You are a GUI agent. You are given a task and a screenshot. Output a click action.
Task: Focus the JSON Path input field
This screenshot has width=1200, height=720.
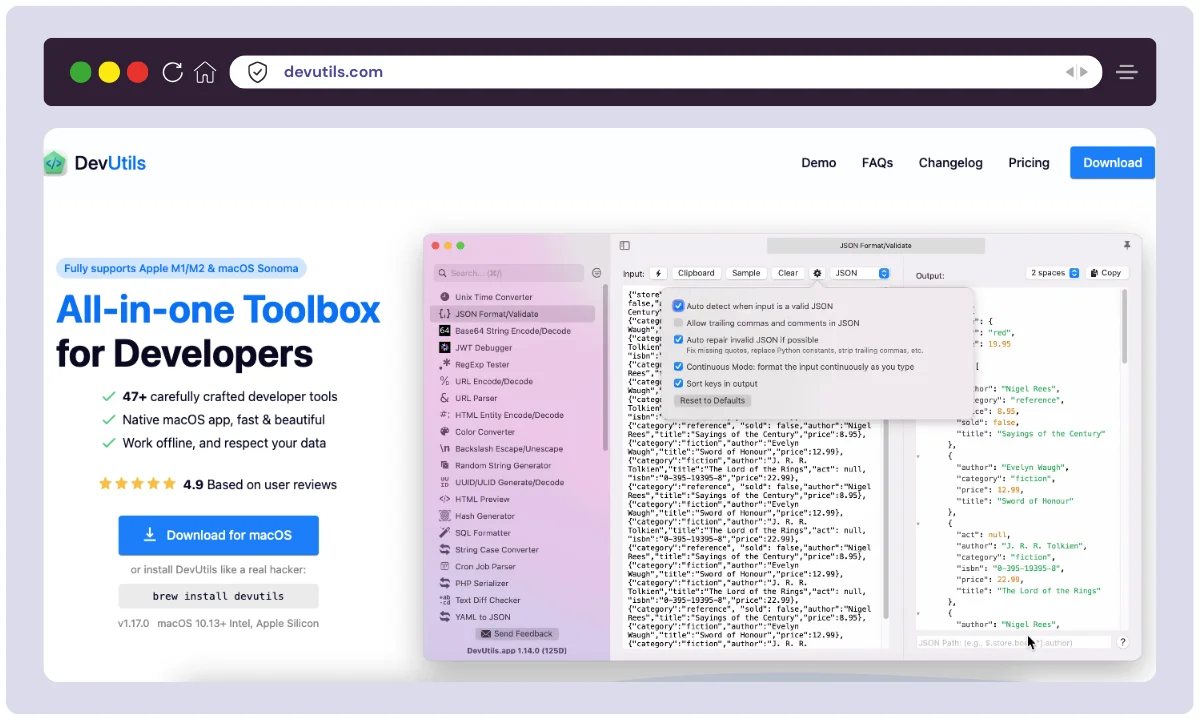(x=1014, y=642)
